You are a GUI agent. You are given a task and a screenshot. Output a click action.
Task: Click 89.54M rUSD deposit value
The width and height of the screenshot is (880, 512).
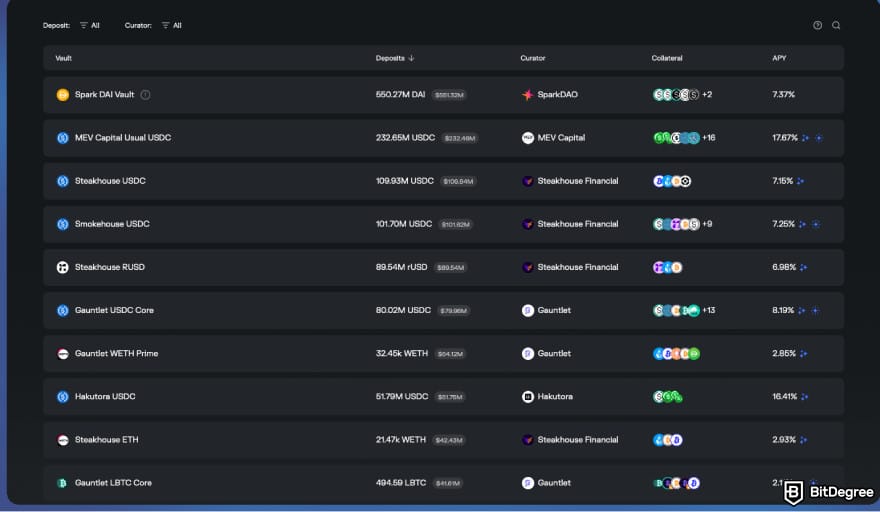[x=401, y=267]
